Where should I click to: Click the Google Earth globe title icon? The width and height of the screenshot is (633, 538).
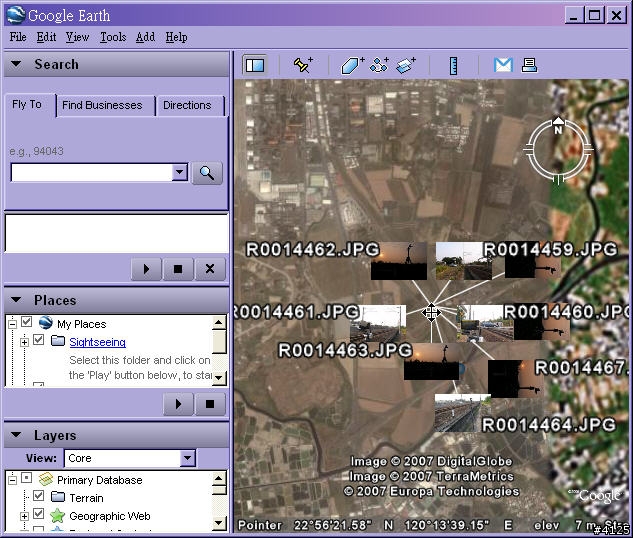point(16,15)
